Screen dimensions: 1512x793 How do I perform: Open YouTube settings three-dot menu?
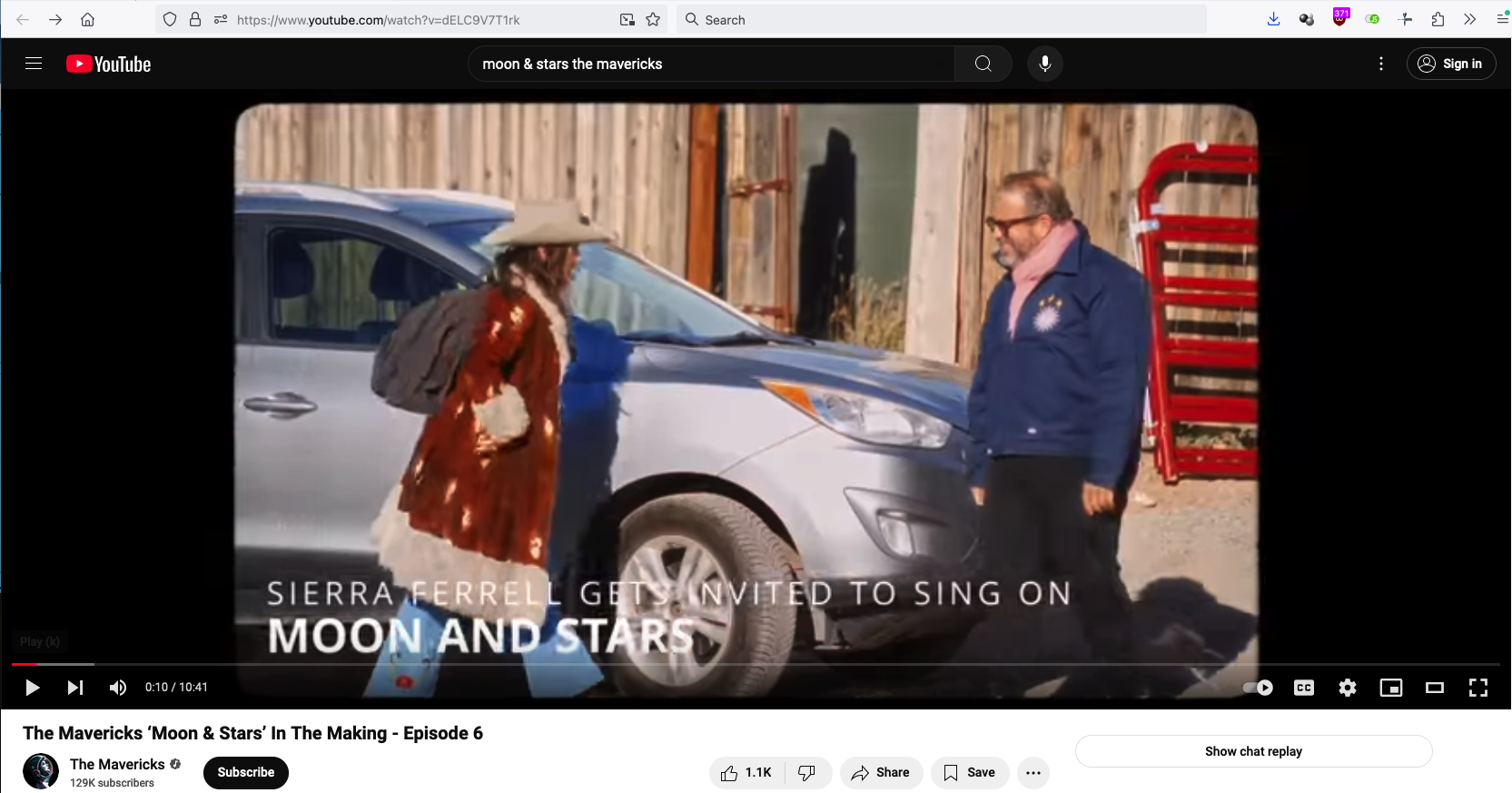click(1381, 64)
